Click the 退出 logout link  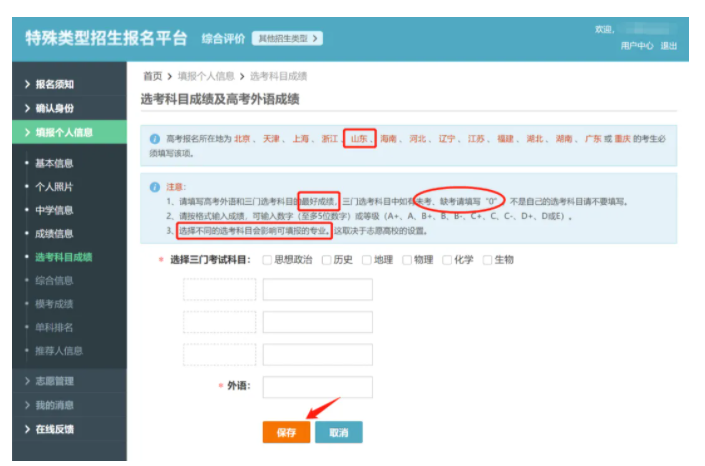pos(669,46)
